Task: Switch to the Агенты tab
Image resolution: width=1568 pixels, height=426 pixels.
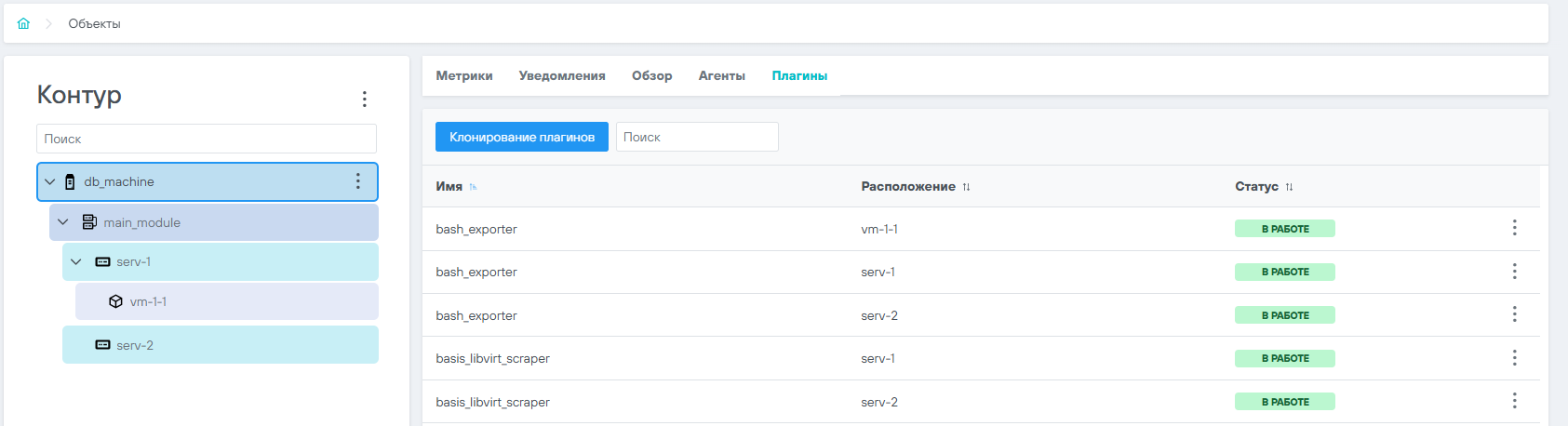Action: point(722,75)
